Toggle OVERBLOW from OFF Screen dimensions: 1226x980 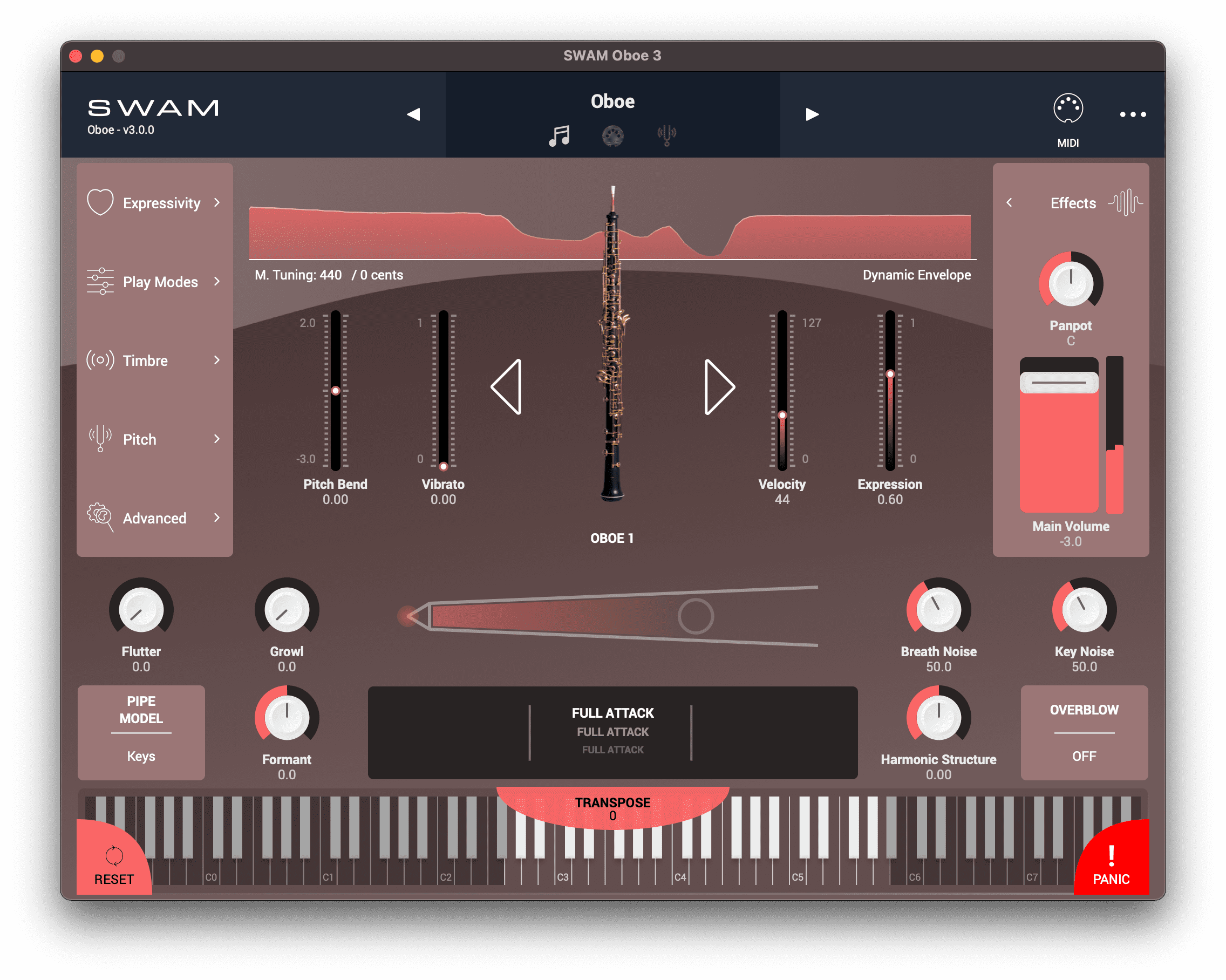(1084, 733)
